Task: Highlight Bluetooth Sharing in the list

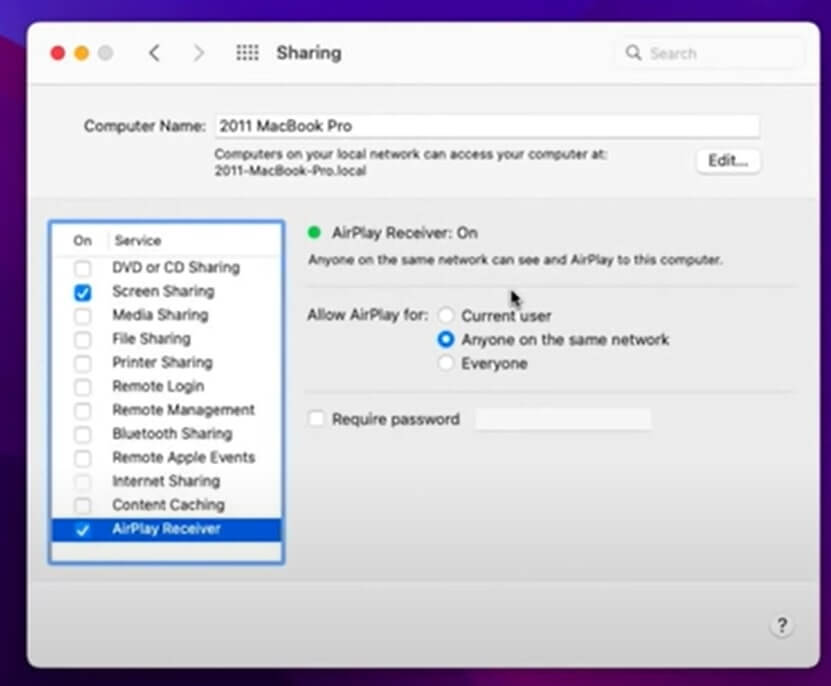Action: [172, 434]
